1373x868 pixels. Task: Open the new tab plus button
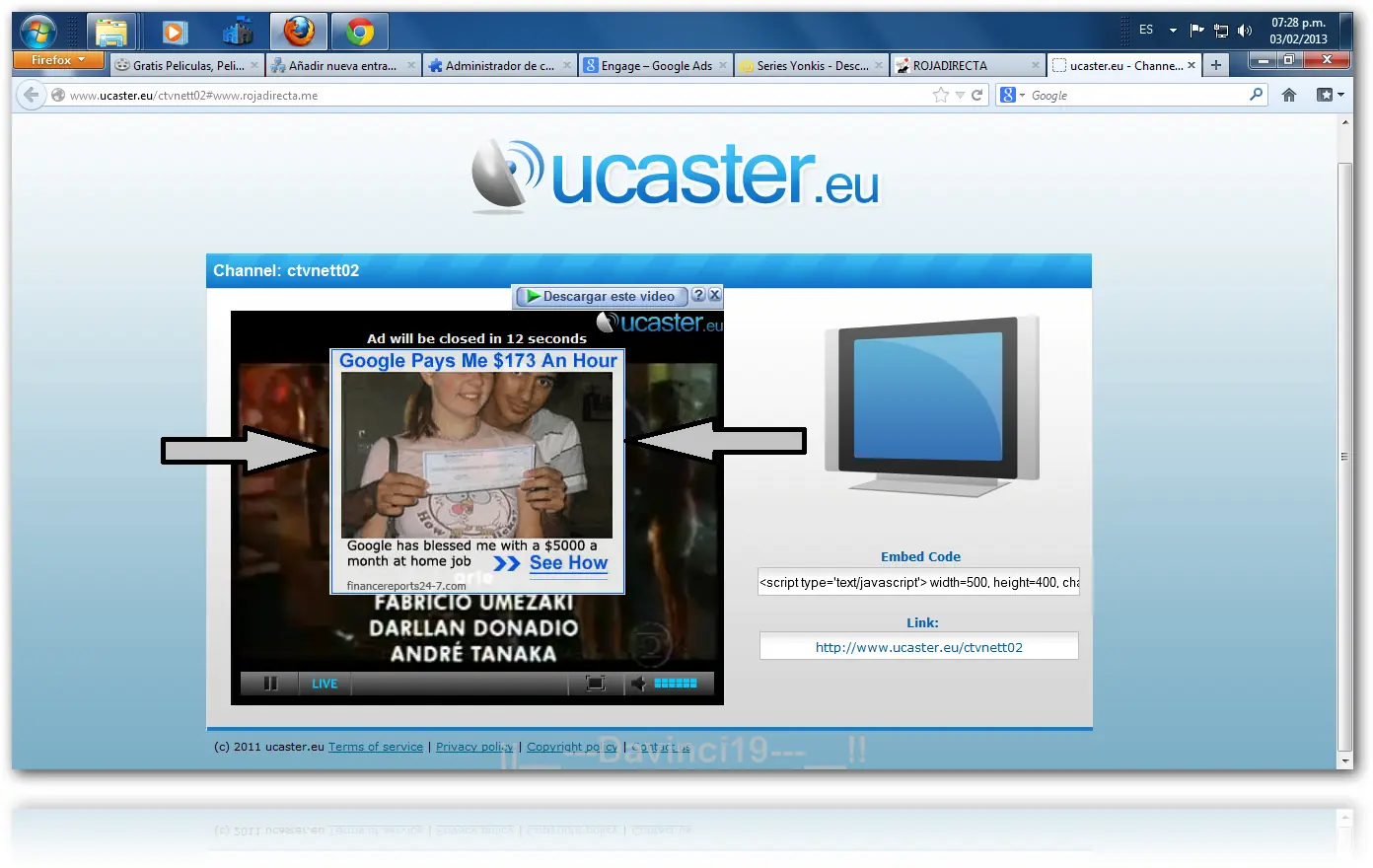click(x=1216, y=65)
